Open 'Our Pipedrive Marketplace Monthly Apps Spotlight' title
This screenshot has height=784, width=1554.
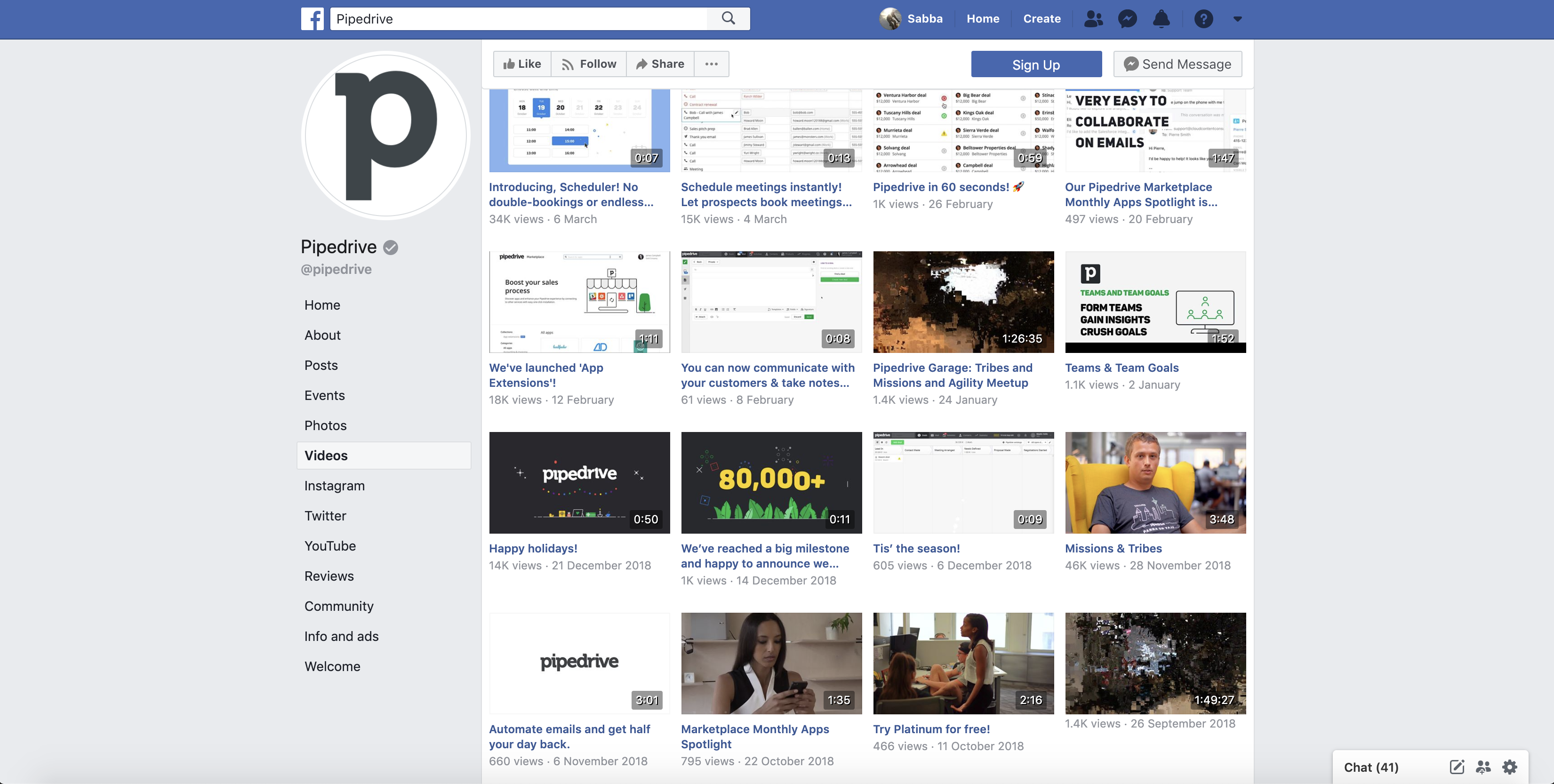1141,195
